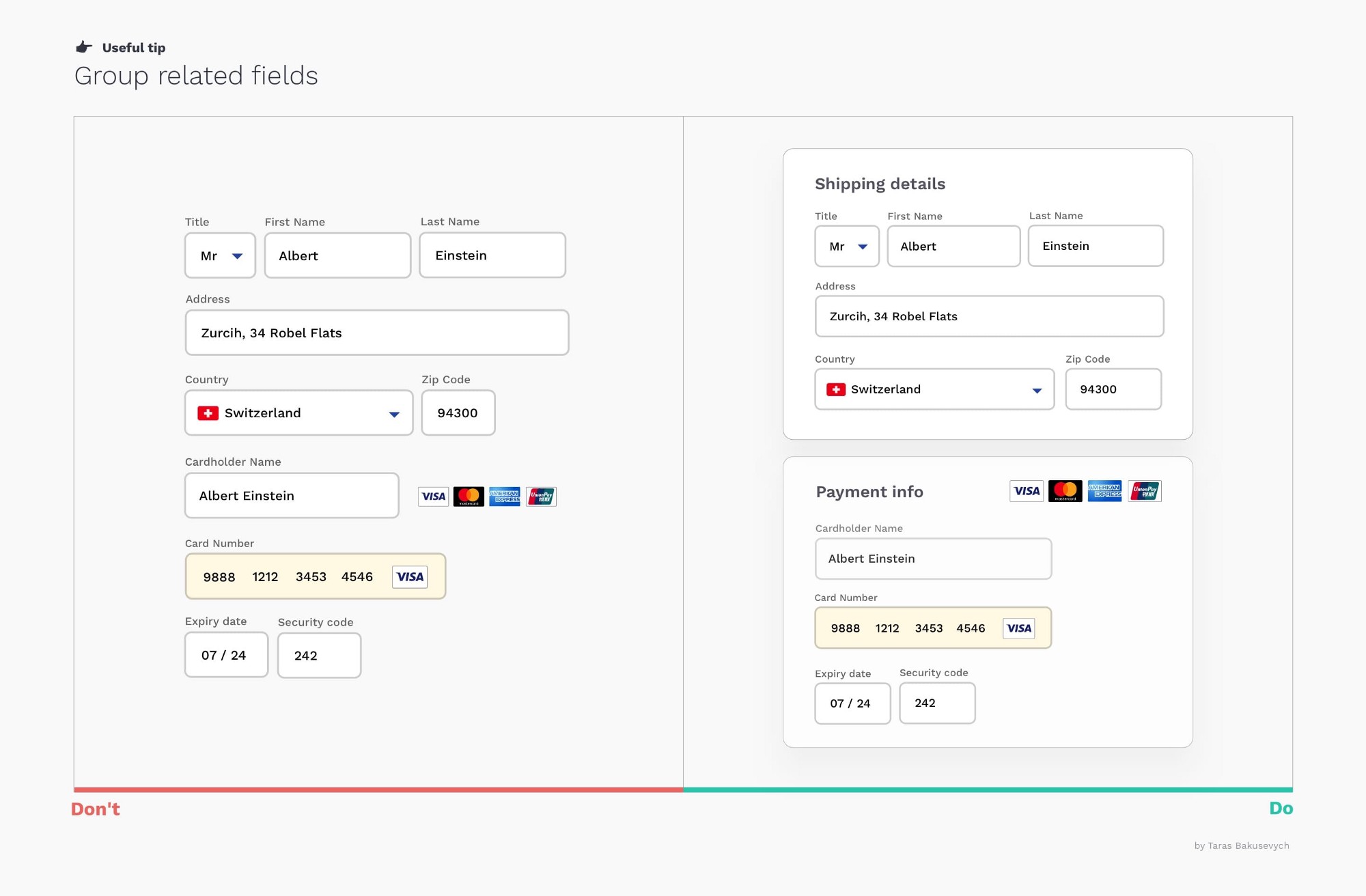Click the Swiss flag icon in Country dropdown
1366x896 pixels.
click(x=208, y=412)
